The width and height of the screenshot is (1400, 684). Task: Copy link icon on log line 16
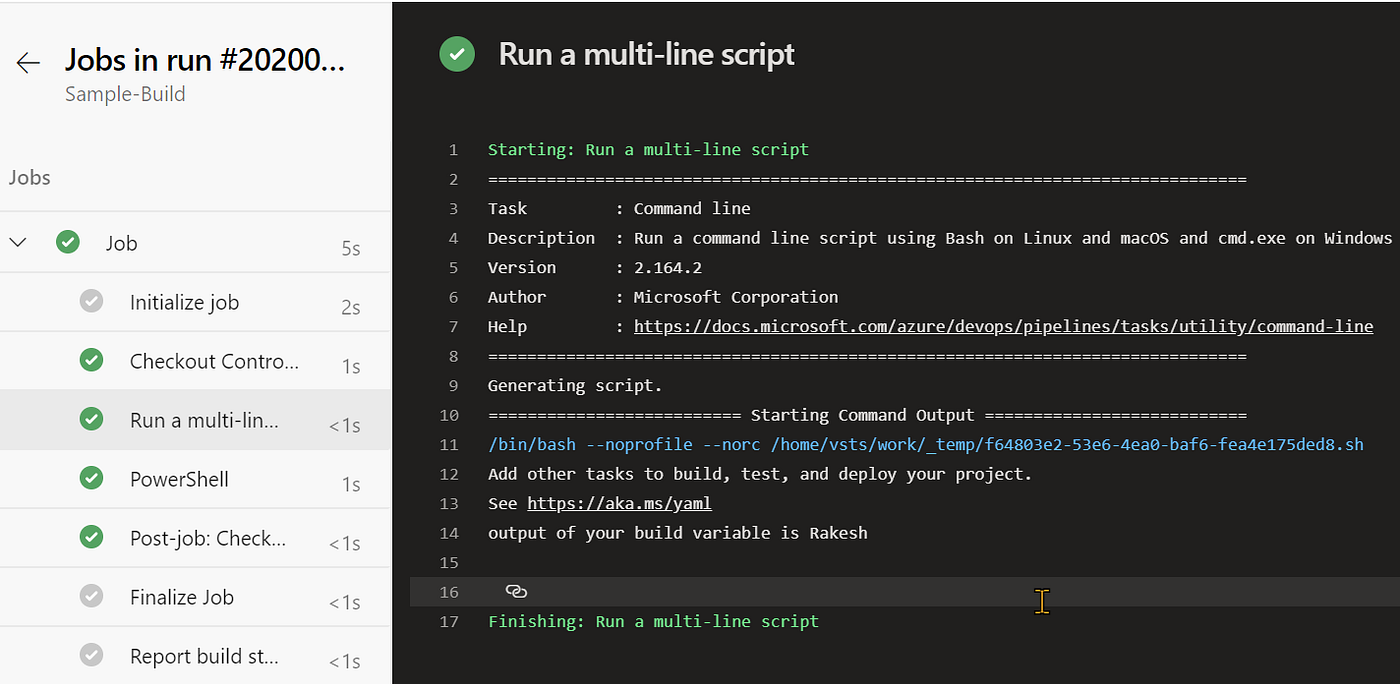pyautogui.click(x=516, y=592)
